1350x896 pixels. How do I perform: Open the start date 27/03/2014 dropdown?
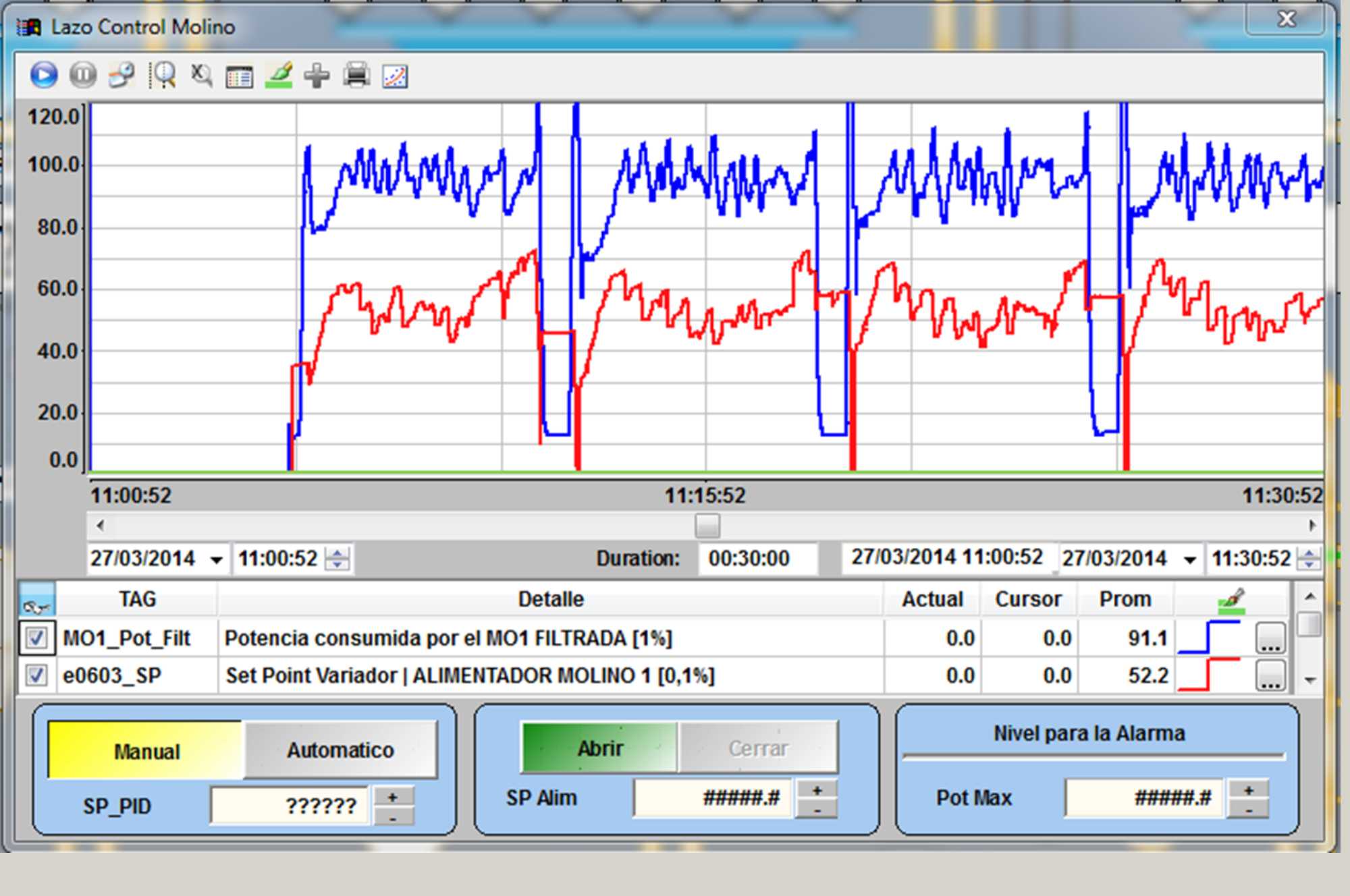(x=216, y=559)
